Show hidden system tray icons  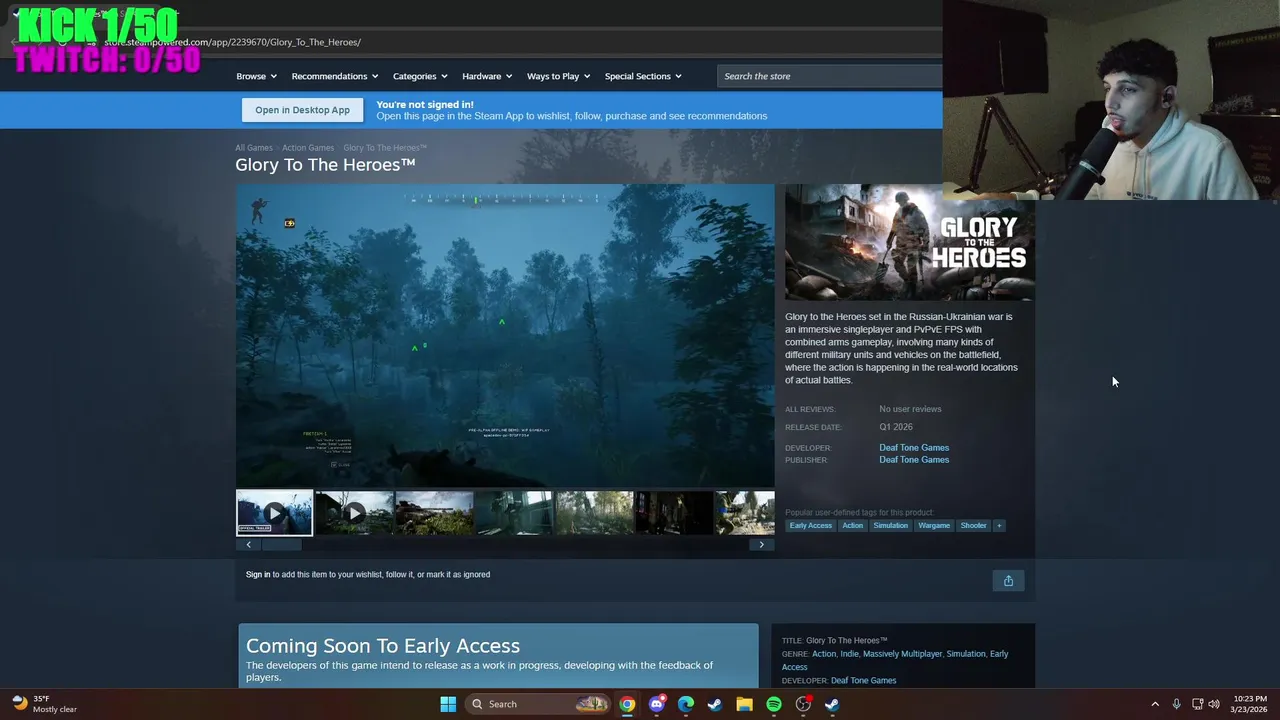coord(1155,704)
